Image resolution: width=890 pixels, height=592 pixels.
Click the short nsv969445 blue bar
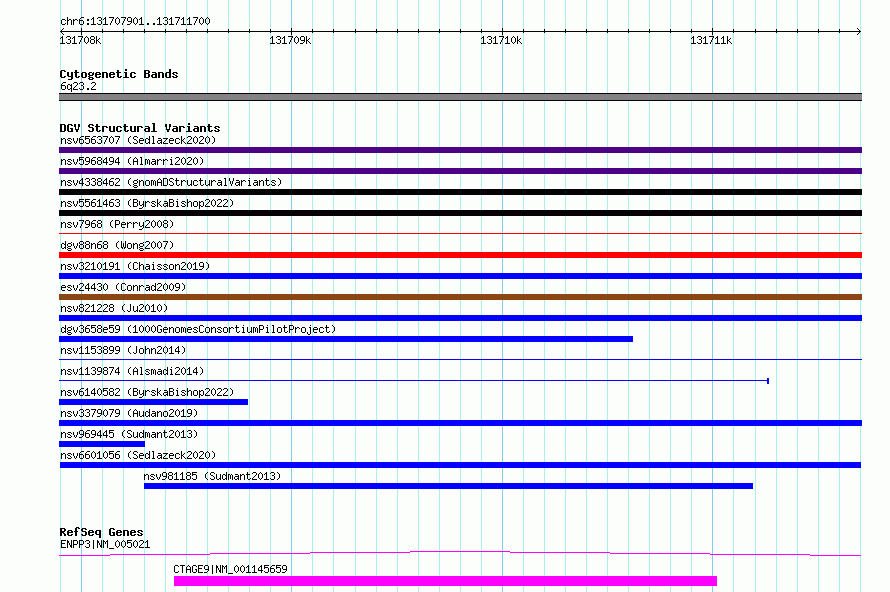click(x=102, y=444)
